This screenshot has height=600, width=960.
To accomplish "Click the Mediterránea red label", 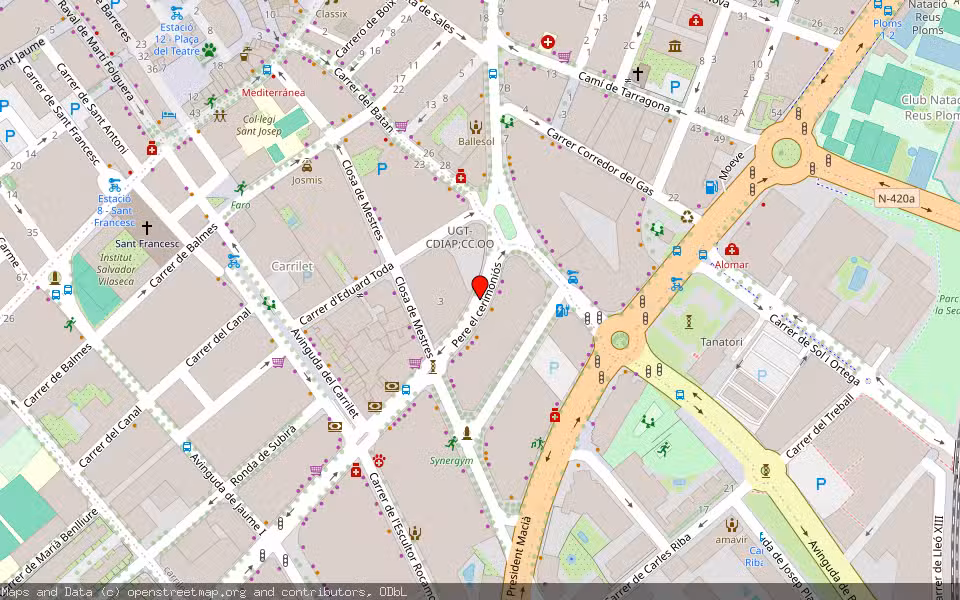I will (x=273, y=92).
